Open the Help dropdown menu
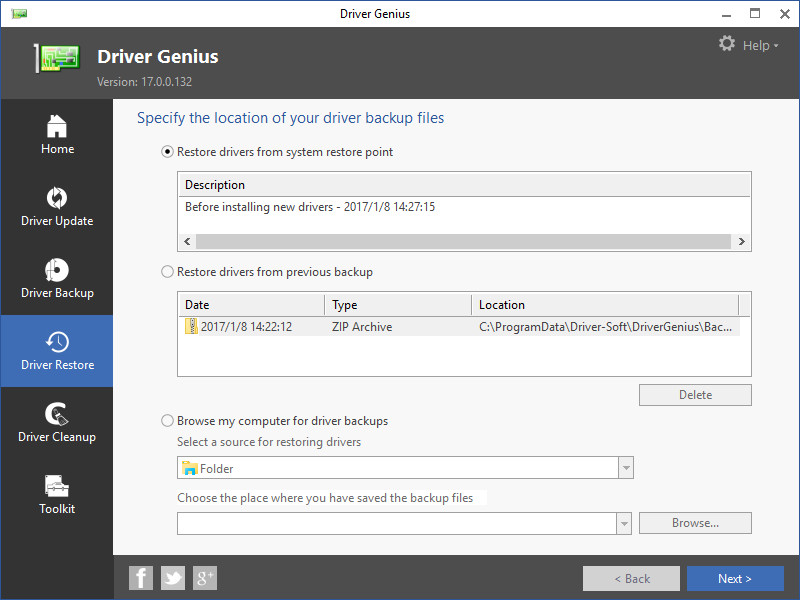 point(760,45)
